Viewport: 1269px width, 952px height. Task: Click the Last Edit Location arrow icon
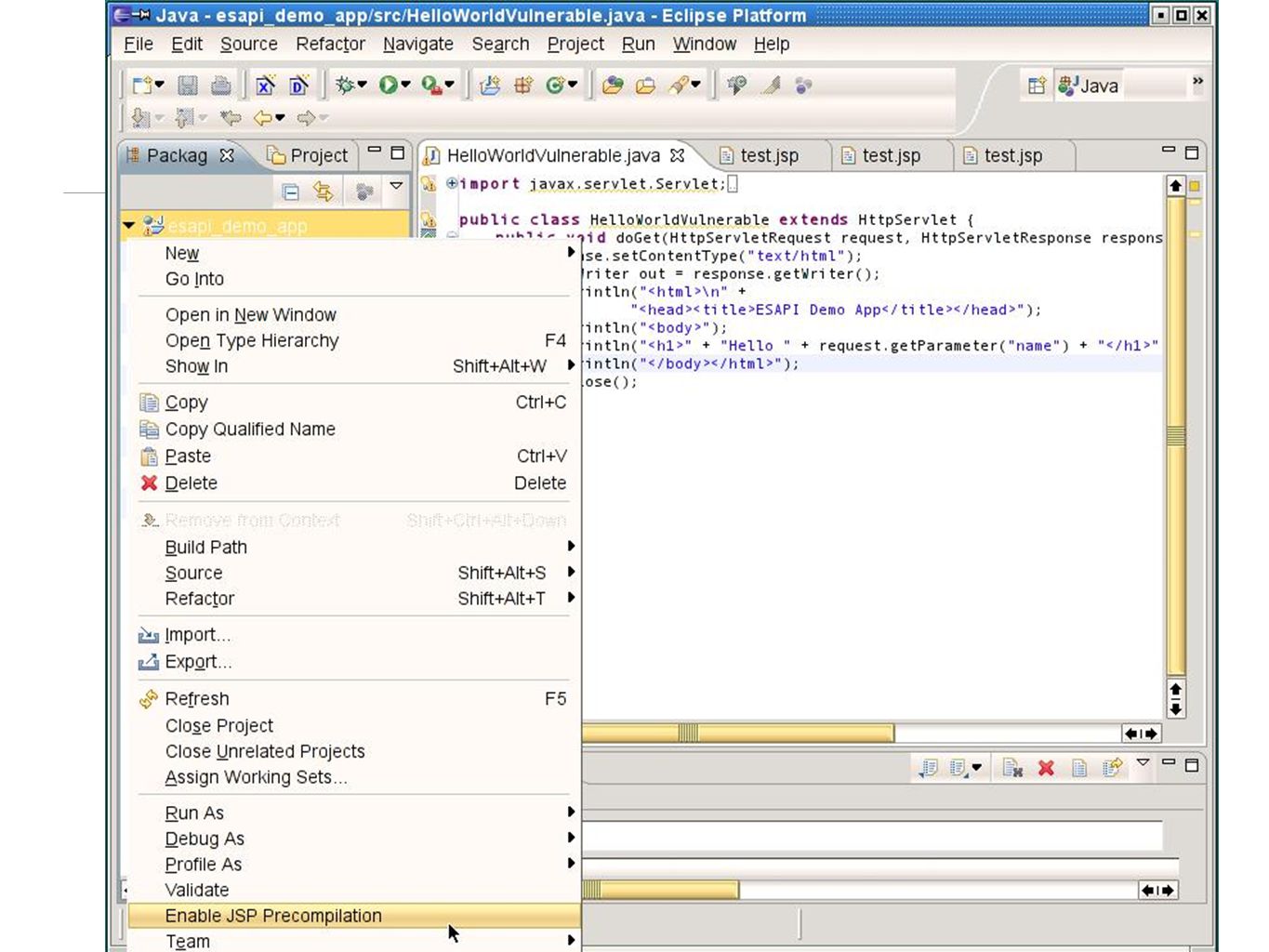point(230,118)
